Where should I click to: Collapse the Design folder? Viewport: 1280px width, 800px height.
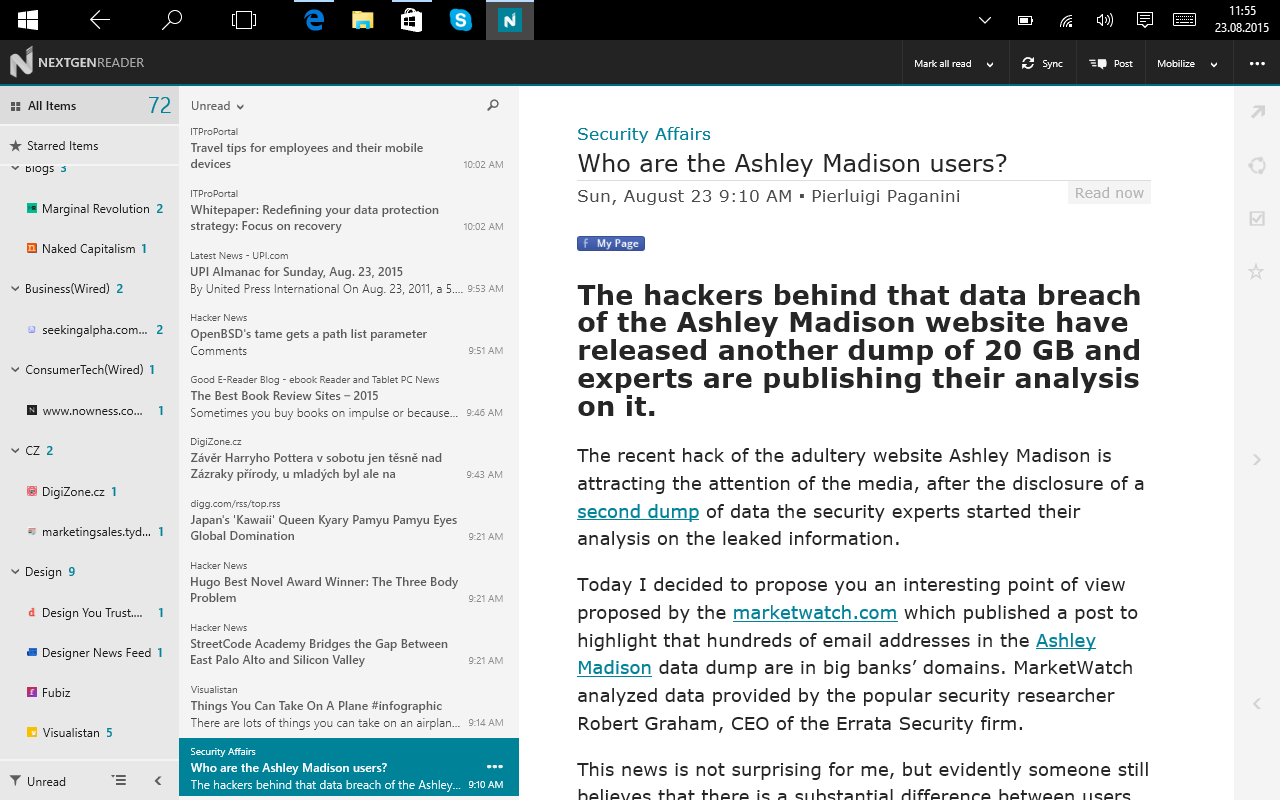15,572
